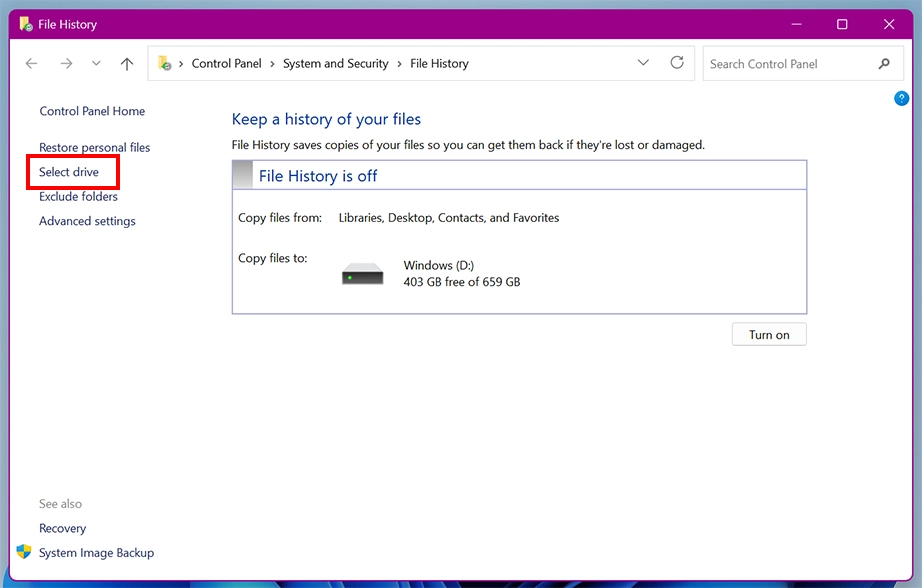Minimize the File History window
Viewport: 922px width, 588px height.
pyautogui.click(x=797, y=24)
